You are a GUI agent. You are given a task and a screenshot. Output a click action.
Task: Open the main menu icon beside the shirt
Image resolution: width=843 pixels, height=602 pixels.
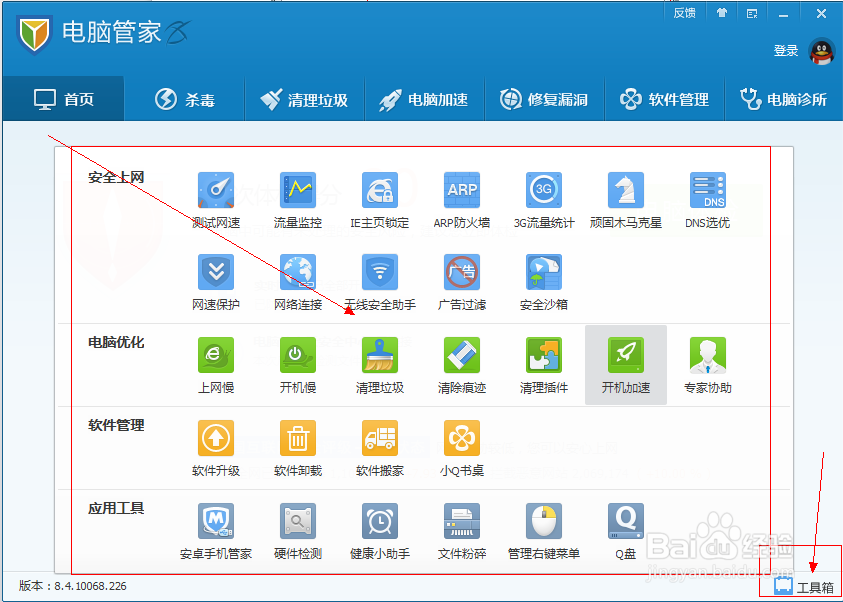point(752,14)
